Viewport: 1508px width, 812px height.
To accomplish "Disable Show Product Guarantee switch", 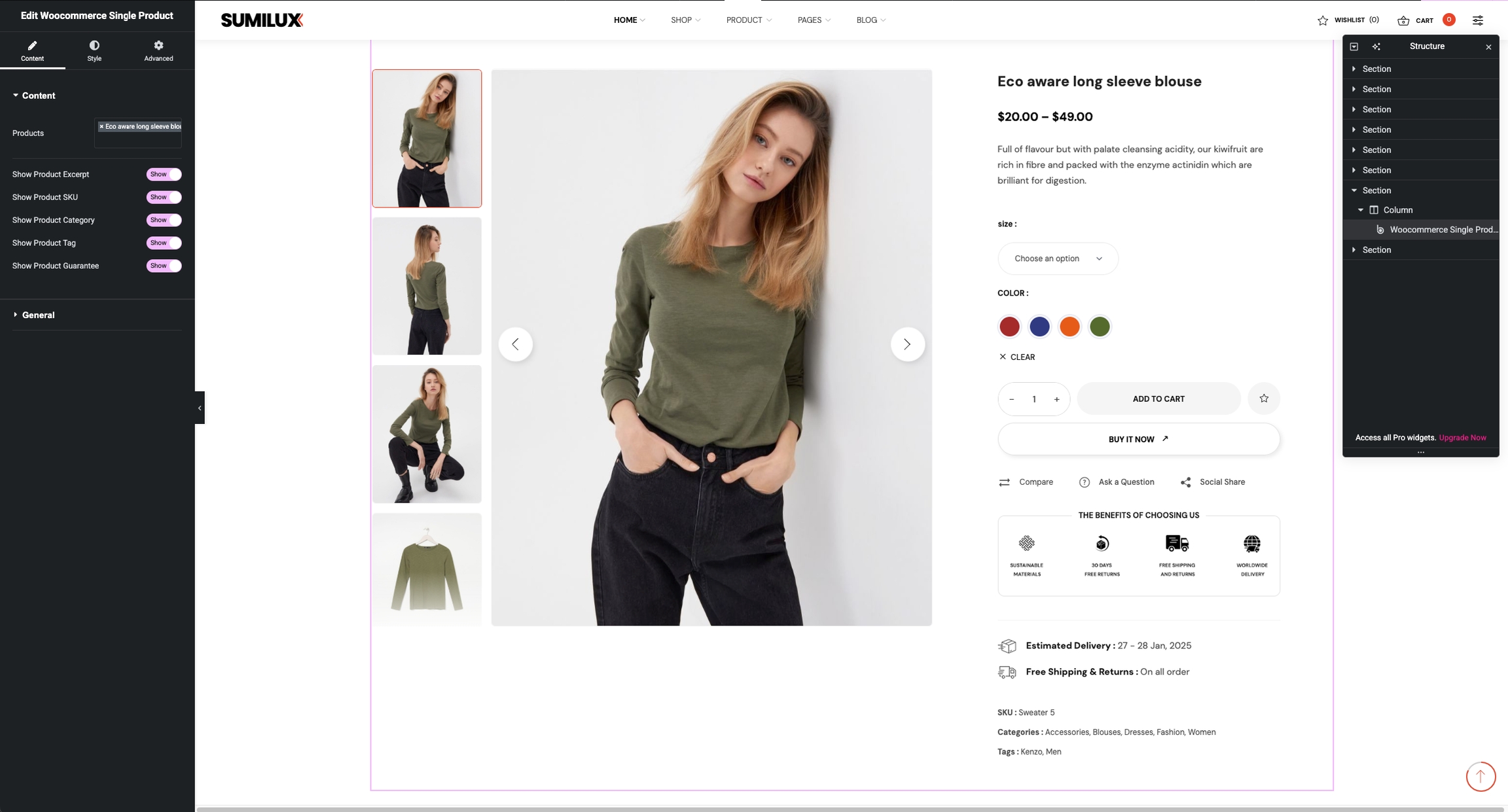I will tap(164, 266).
